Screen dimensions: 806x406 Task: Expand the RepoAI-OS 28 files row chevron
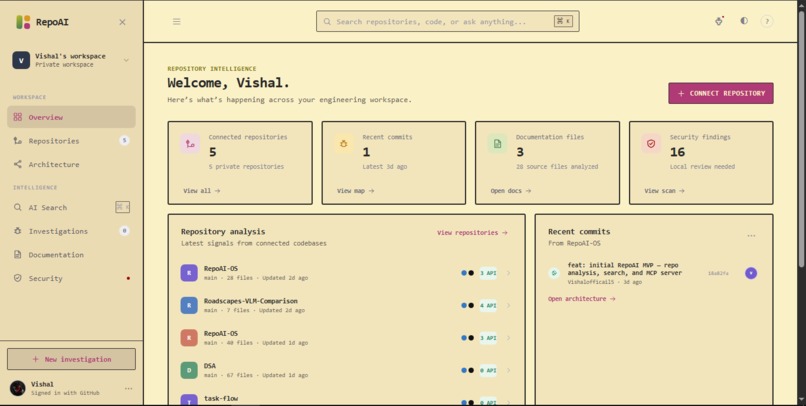509,273
